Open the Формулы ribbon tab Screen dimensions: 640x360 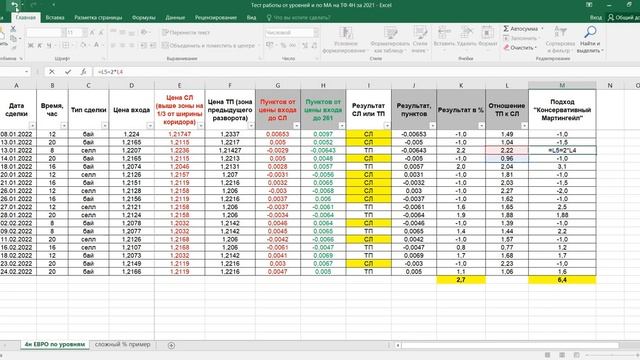(144, 18)
